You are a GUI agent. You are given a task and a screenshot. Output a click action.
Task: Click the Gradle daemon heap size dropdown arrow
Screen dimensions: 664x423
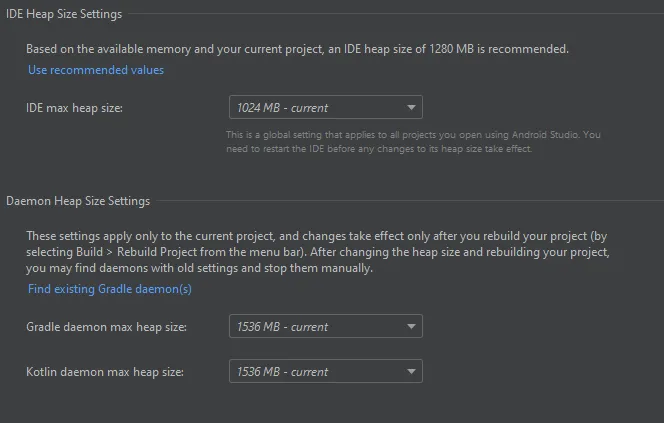click(x=411, y=327)
